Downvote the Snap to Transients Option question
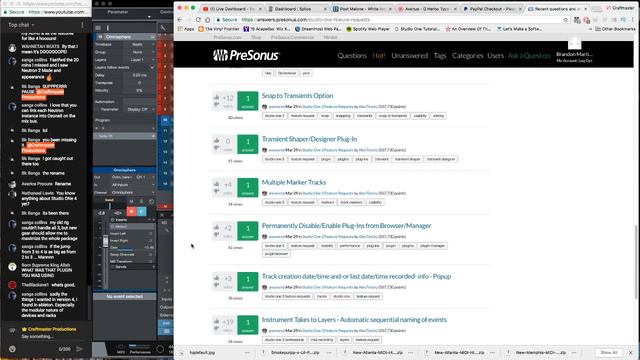This screenshot has height=360, width=640. click(x=216, y=105)
